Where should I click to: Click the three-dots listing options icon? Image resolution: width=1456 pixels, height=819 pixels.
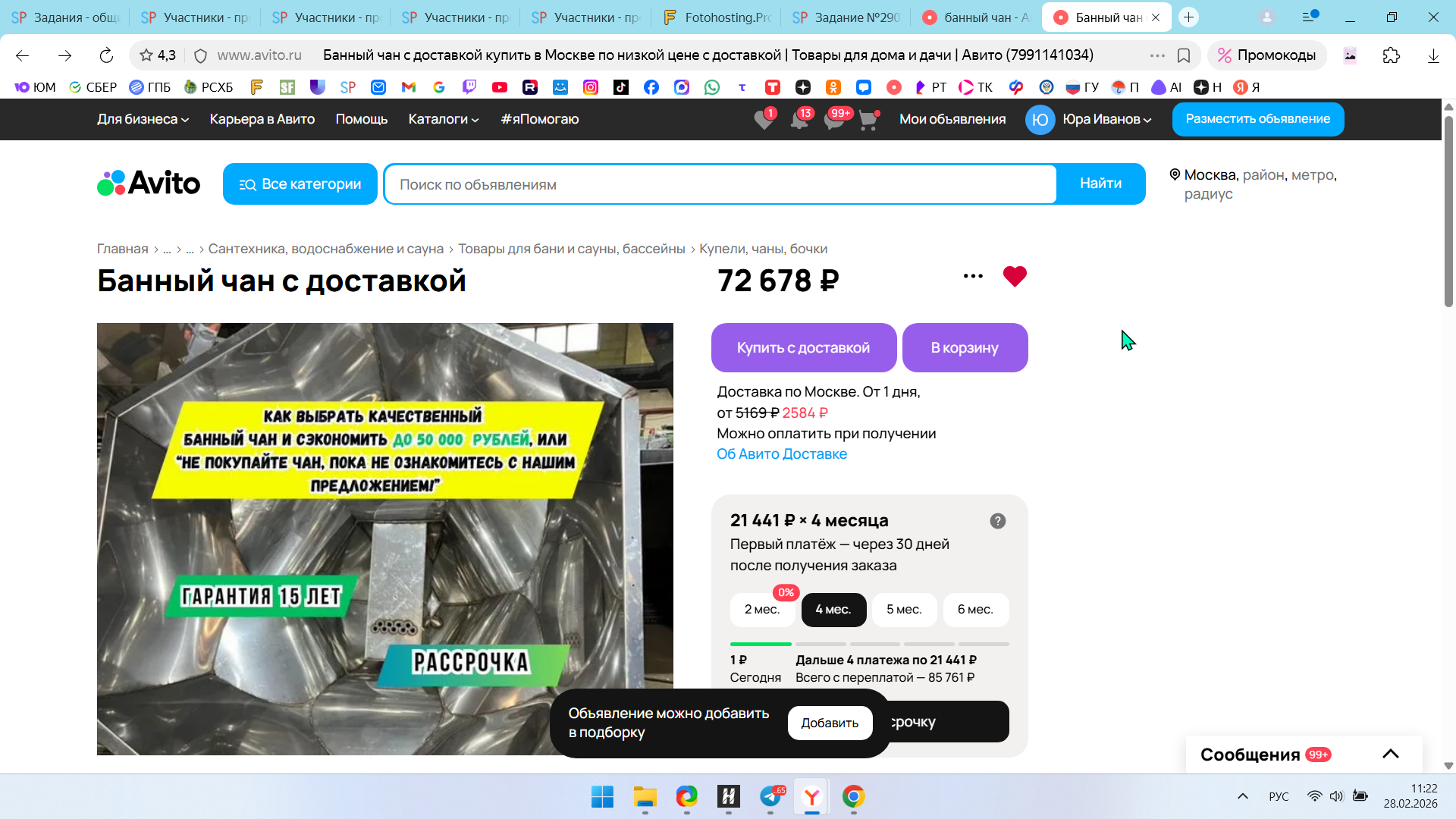973,276
